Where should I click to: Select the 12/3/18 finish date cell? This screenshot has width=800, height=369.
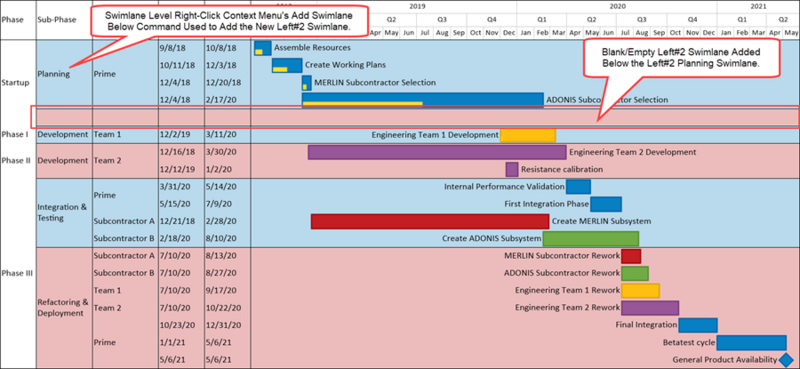(x=221, y=65)
